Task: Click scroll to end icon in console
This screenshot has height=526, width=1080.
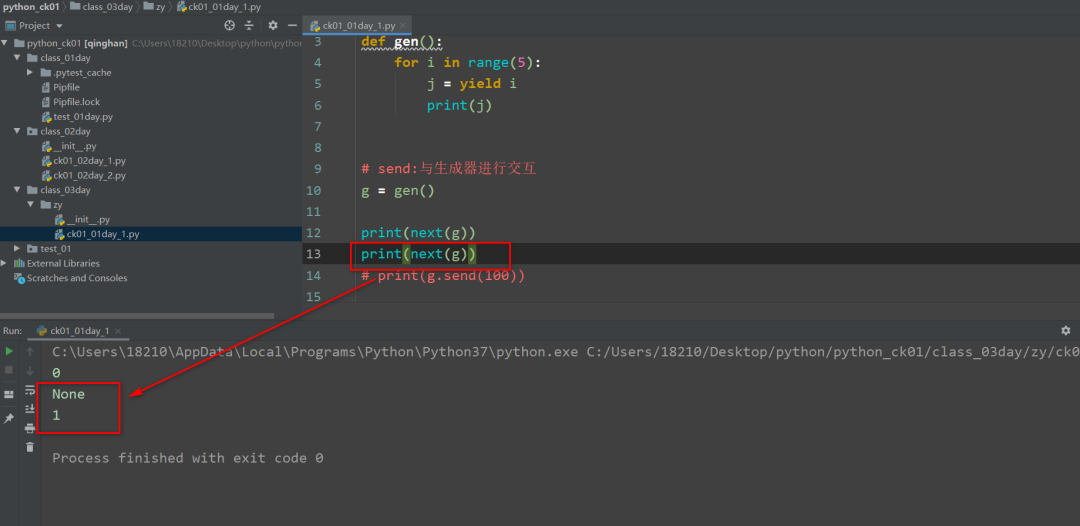Action: [x=30, y=409]
